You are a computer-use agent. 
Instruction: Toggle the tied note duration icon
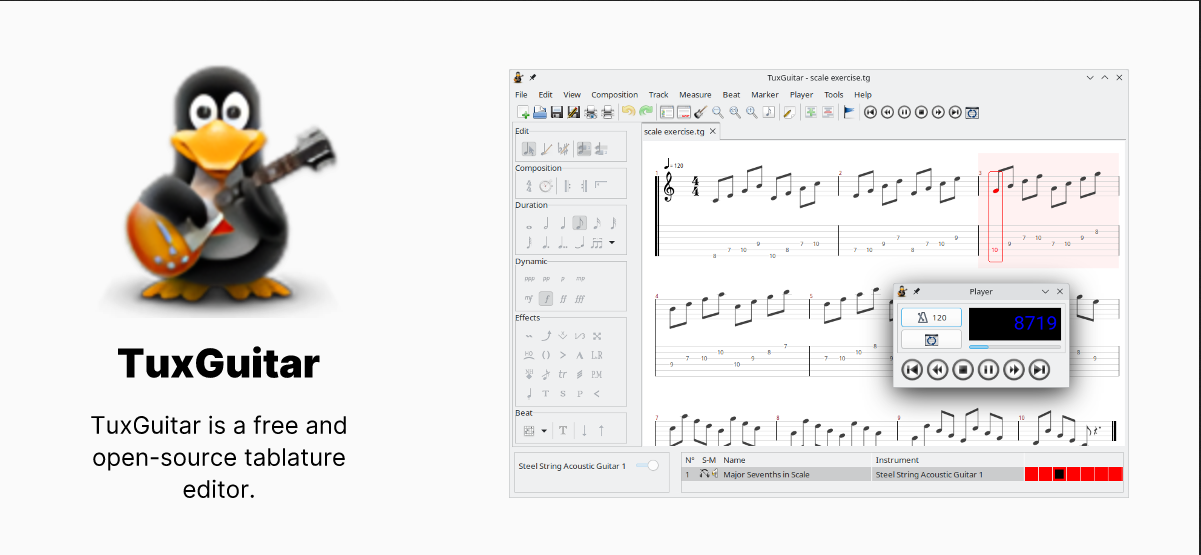579,243
